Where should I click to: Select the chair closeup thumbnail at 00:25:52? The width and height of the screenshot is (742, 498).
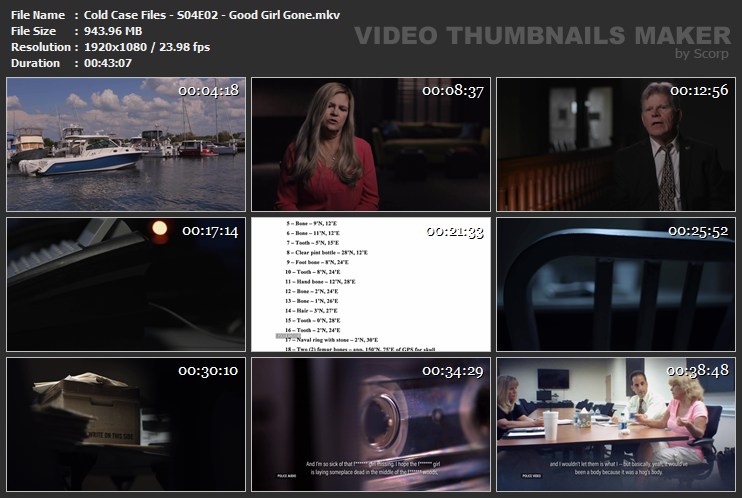point(616,285)
